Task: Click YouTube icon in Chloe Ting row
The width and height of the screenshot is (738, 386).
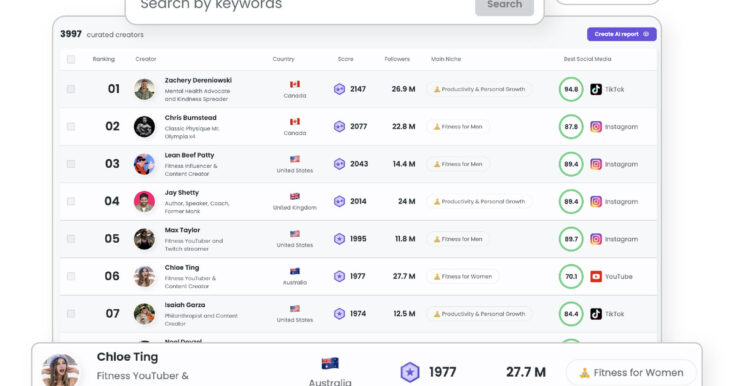Action: [x=596, y=276]
